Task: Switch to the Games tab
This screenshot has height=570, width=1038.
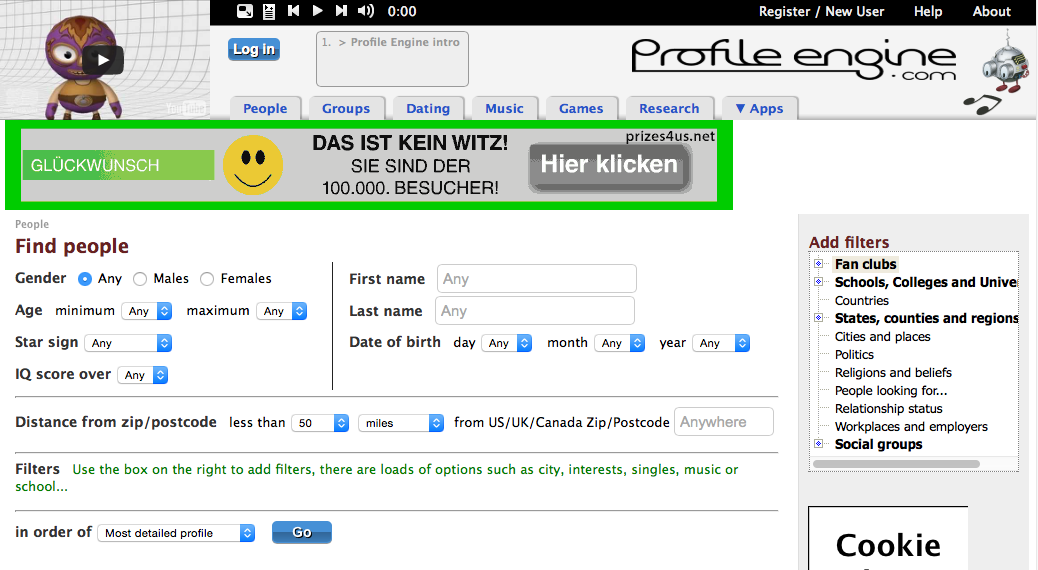Action: pyautogui.click(x=581, y=109)
